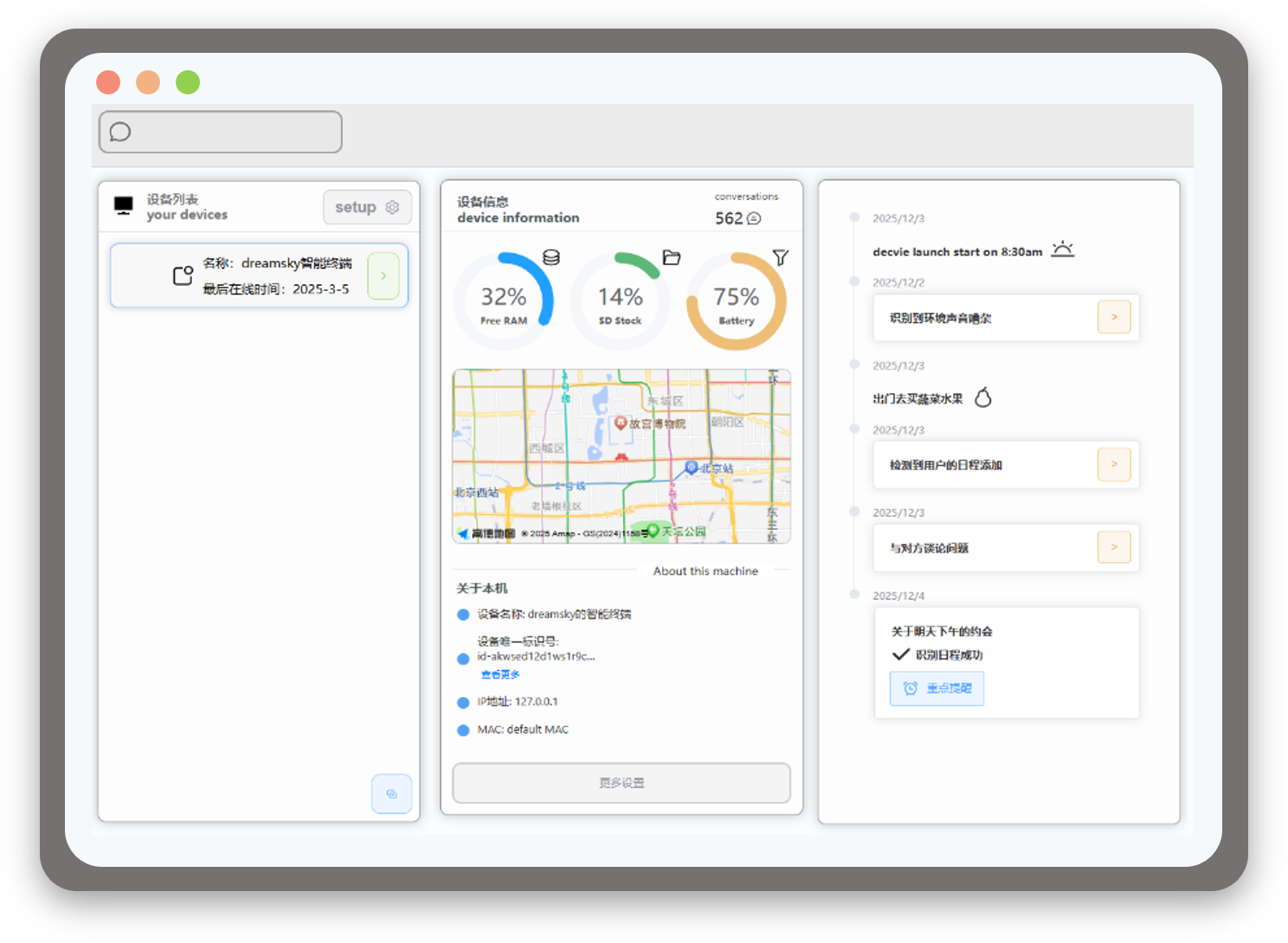
Task: Expand the 识别到环境声音嘈杂 entry arrow
Action: point(1114,317)
